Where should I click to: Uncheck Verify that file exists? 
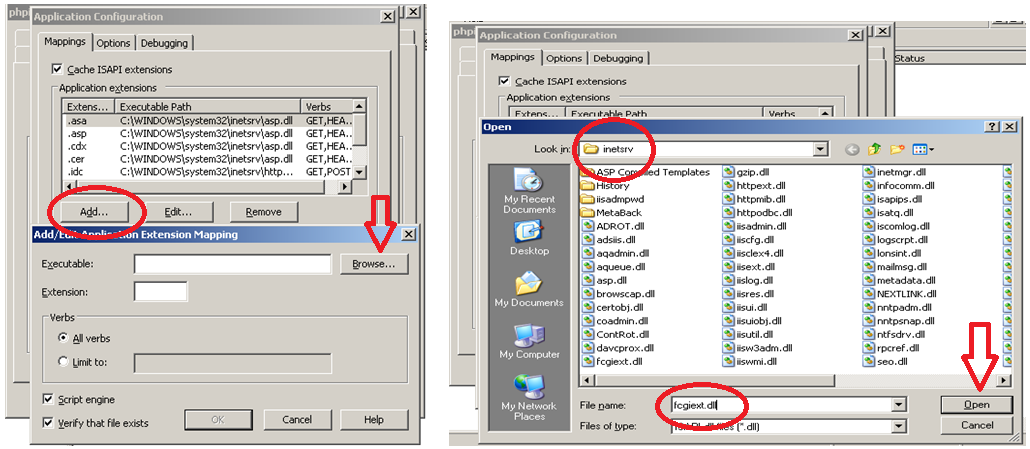tap(49, 423)
